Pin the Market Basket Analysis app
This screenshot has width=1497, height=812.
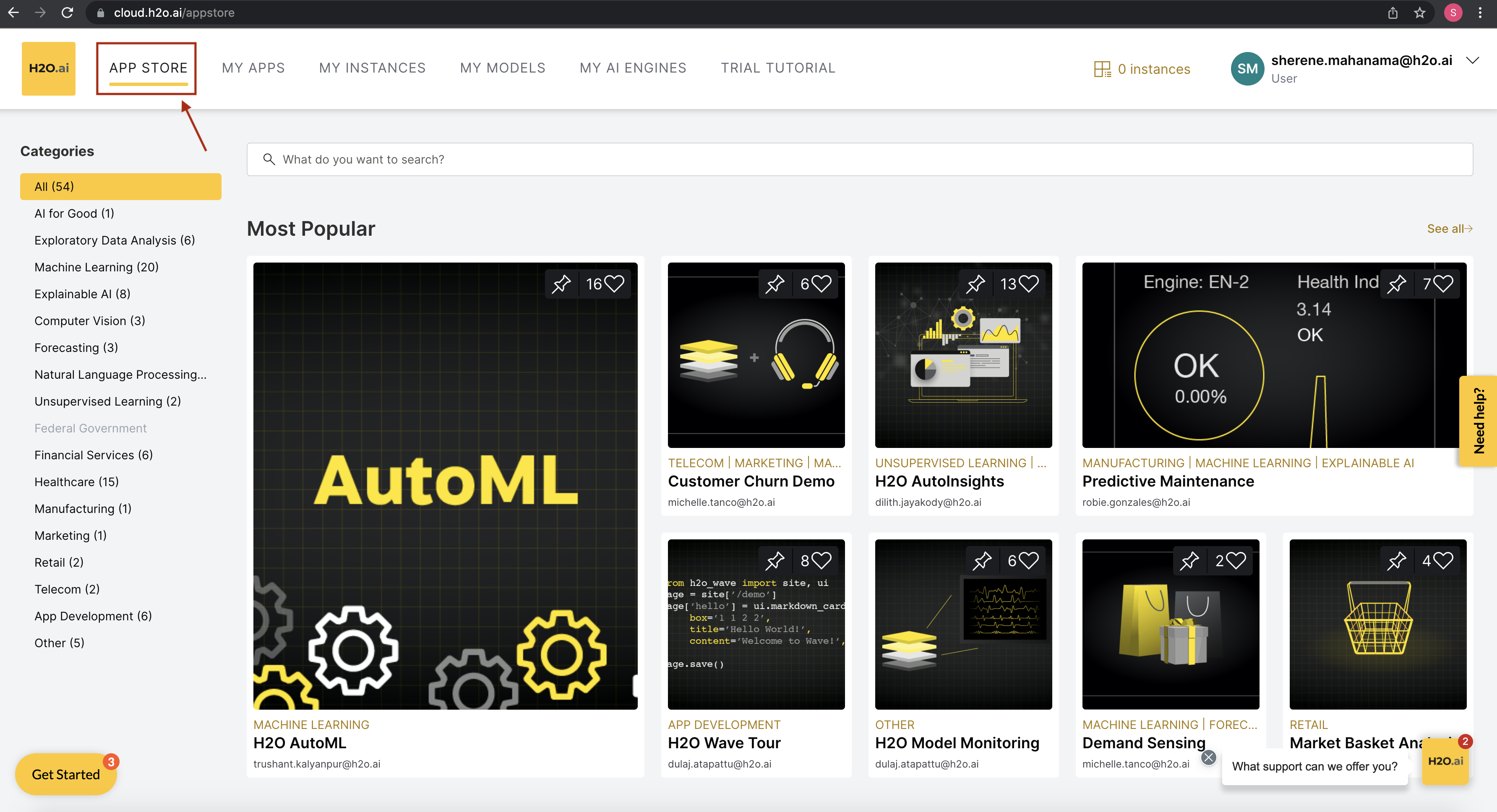tap(1397, 560)
